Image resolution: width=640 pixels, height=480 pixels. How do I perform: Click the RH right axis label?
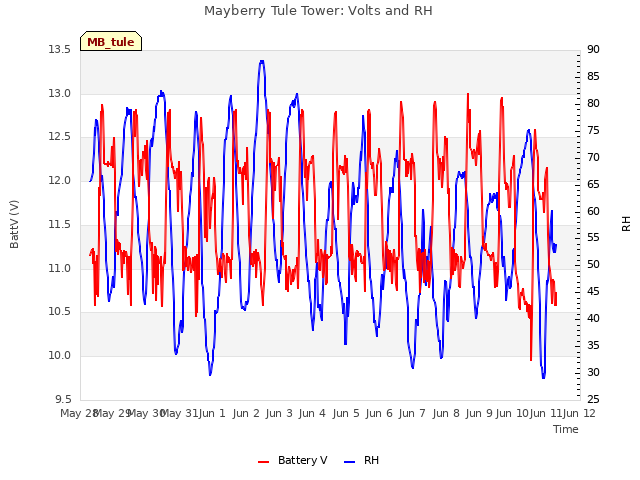point(626,224)
